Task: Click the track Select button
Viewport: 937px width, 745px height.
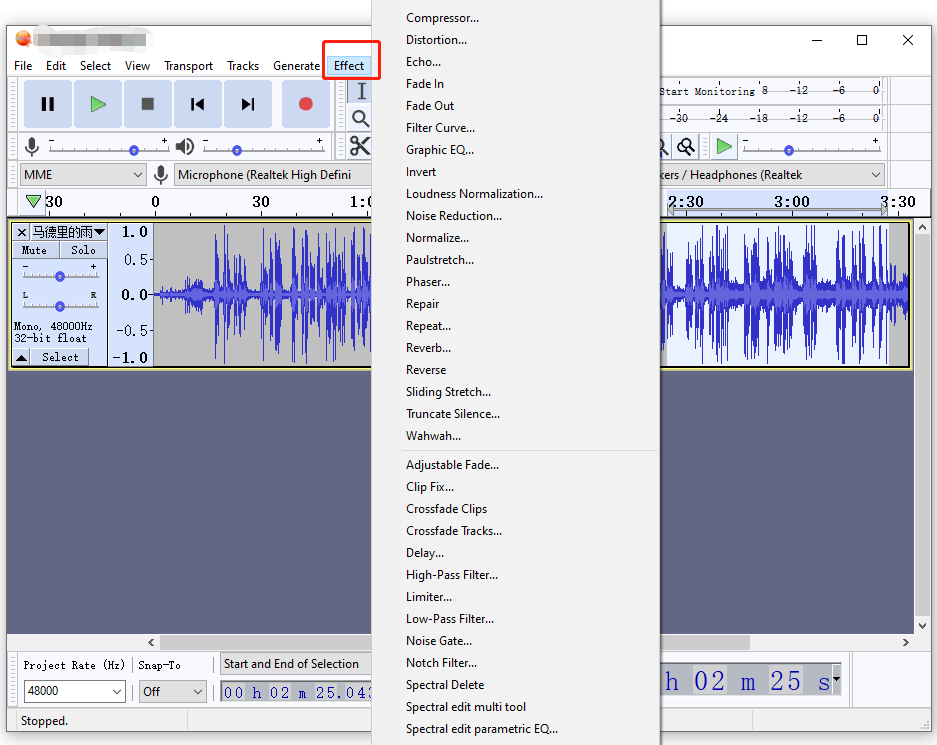Action: [60, 357]
